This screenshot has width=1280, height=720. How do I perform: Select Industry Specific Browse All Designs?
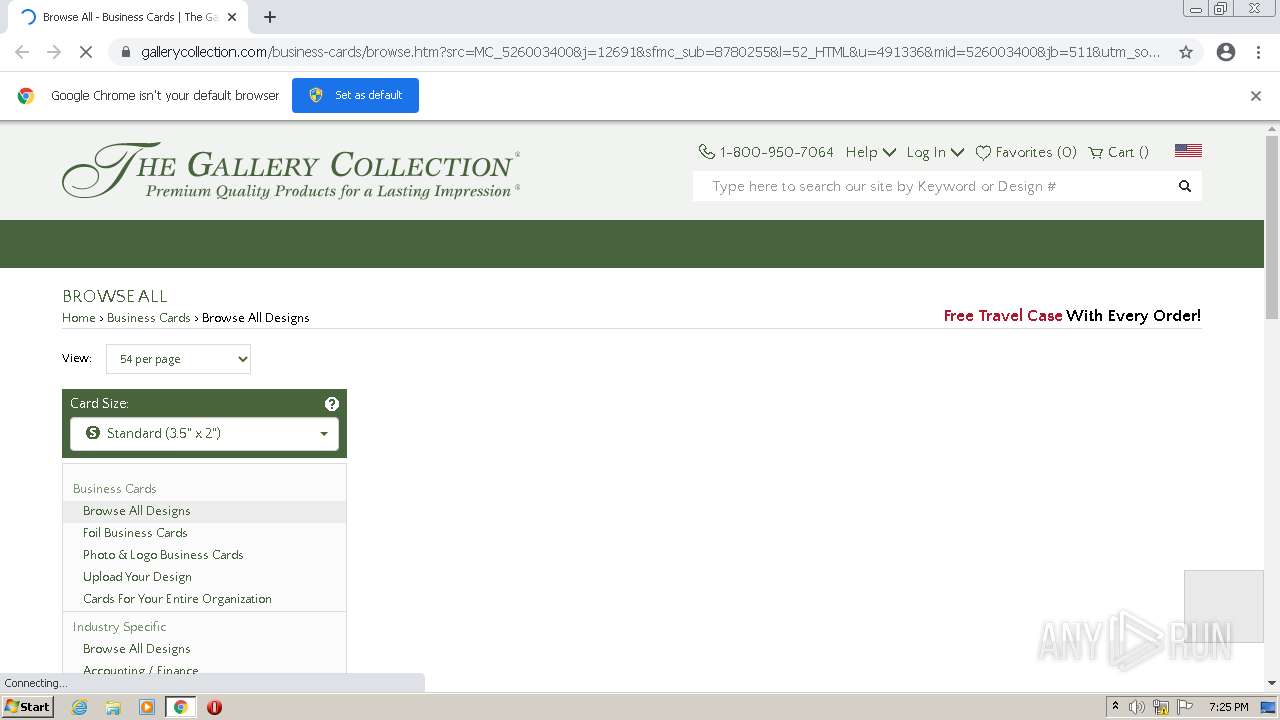[x=137, y=649]
